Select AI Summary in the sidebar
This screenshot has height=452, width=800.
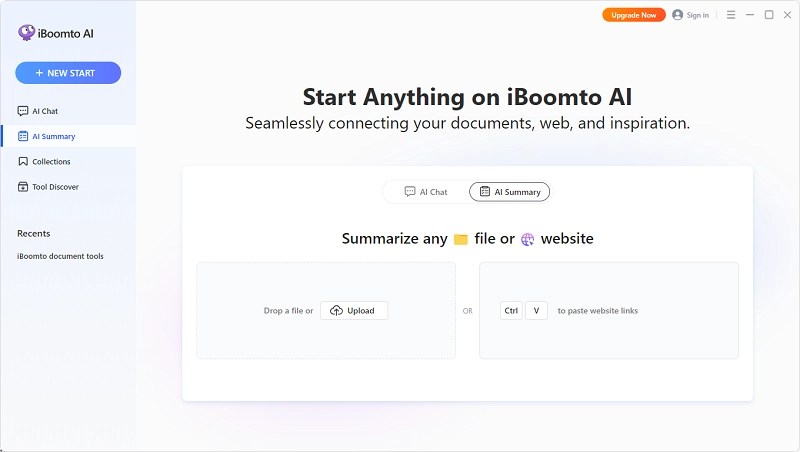[68, 136]
